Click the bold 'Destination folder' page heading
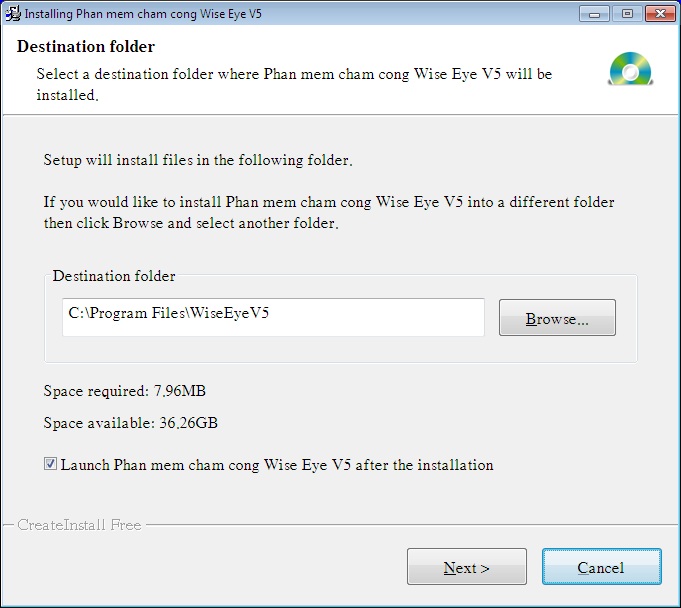Viewport: 681px width, 608px height. 86,47
